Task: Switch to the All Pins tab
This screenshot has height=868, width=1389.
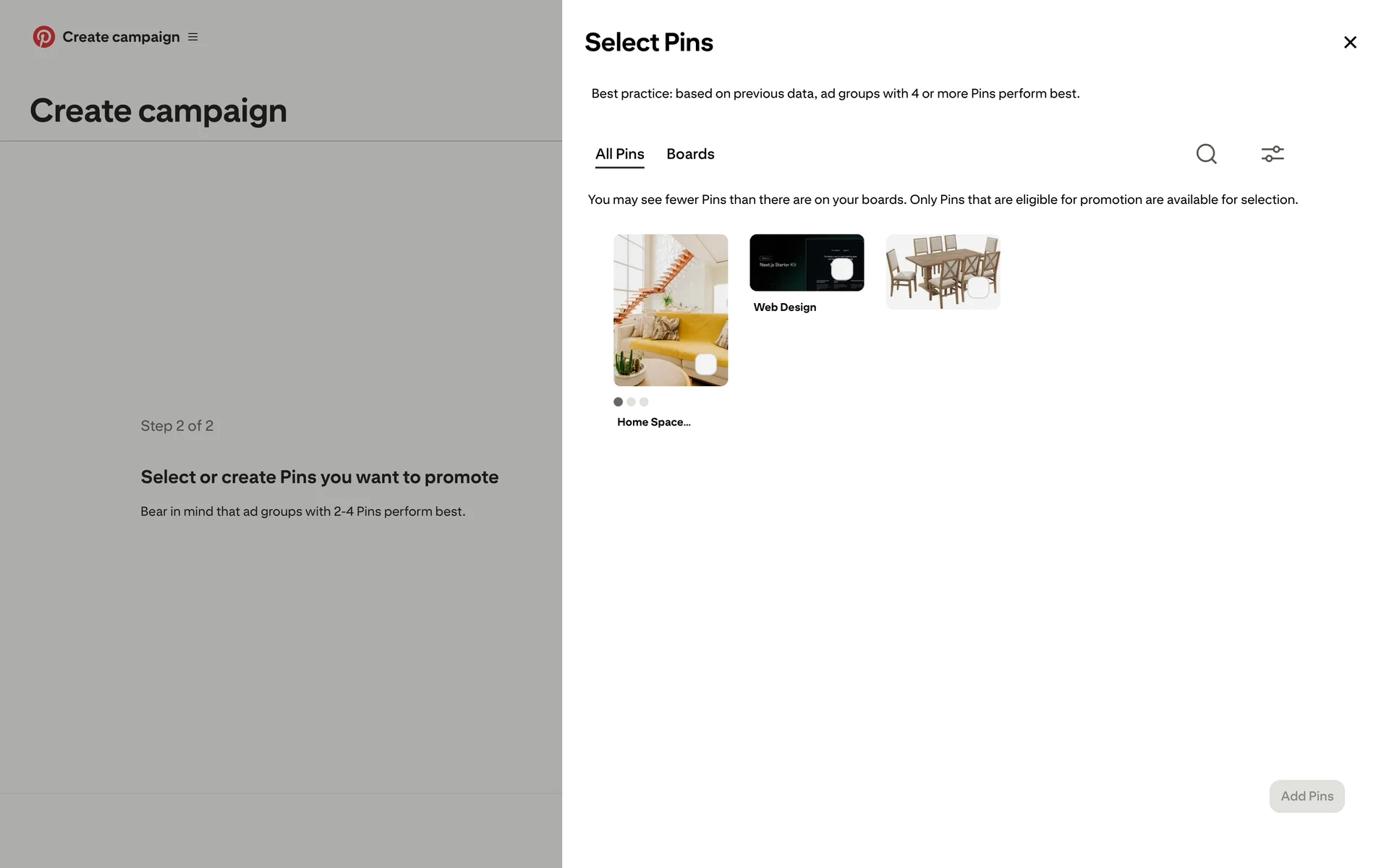Action: coord(619,154)
